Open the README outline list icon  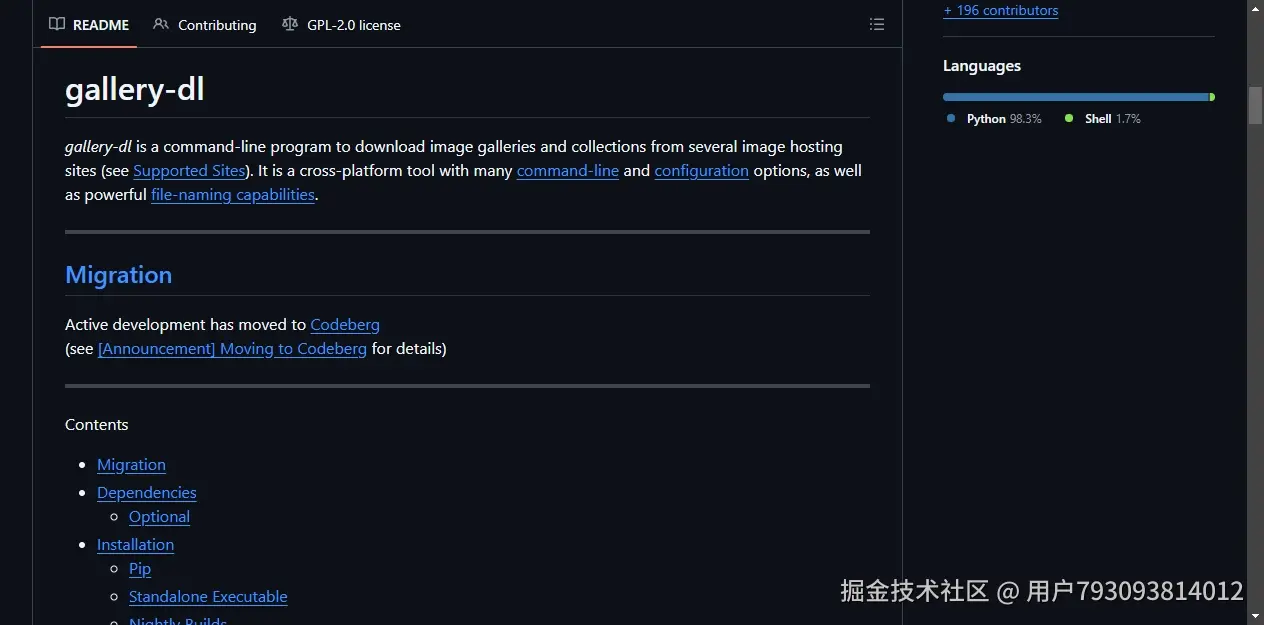877,24
